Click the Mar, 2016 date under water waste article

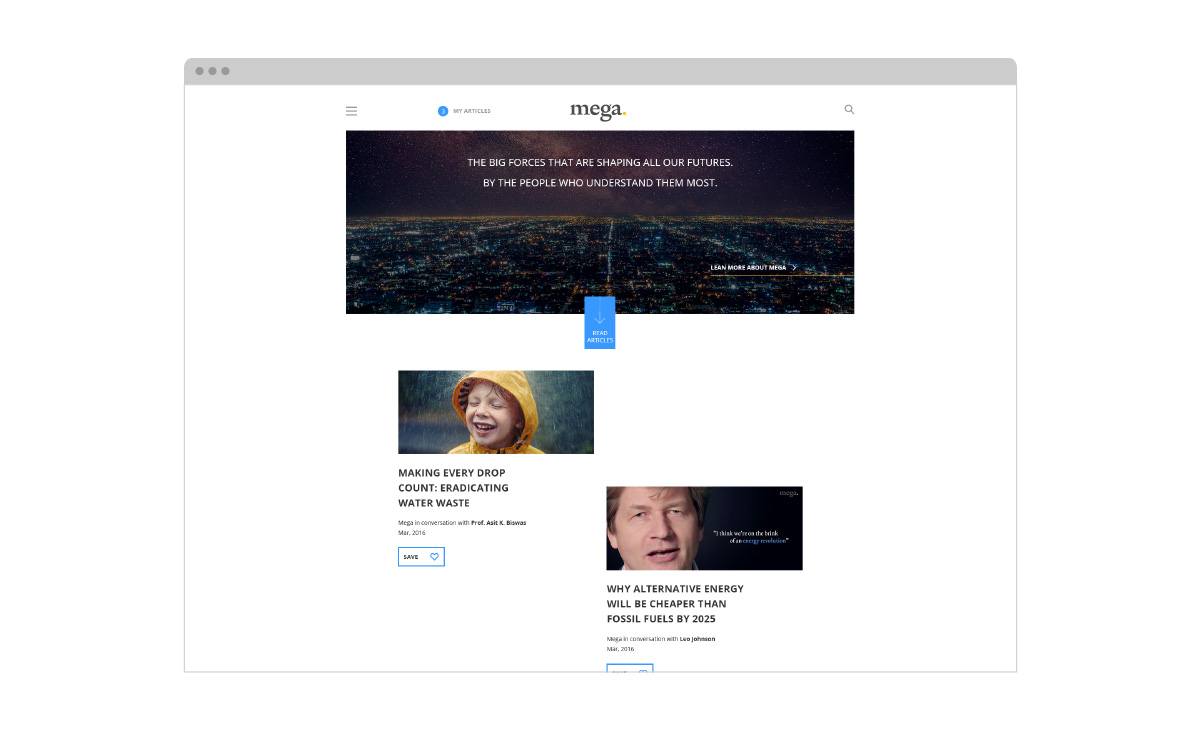click(x=412, y=533)
